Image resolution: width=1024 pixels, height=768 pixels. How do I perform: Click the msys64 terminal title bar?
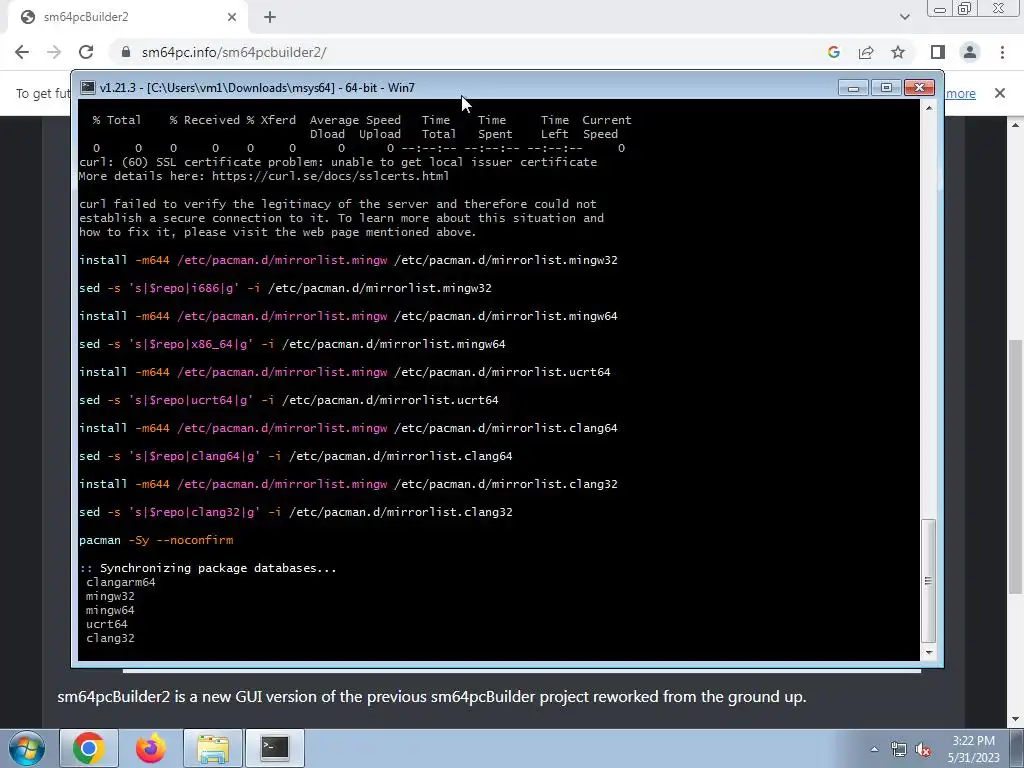coord(457,88)
